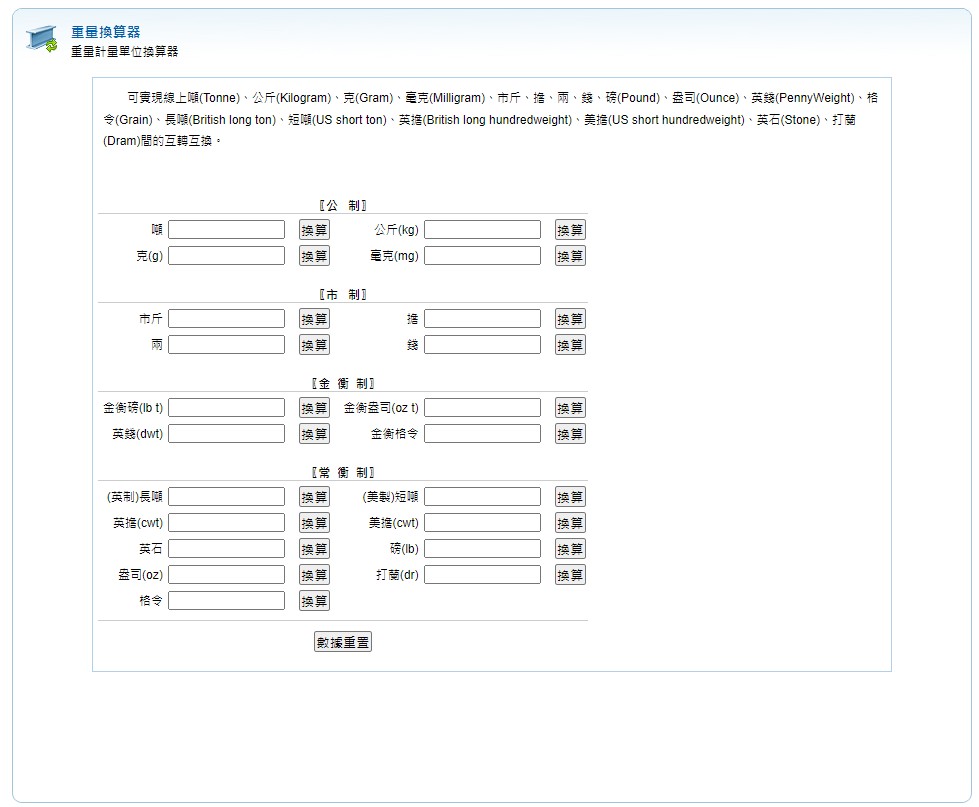Screen dimensions: 979x807
Task: Click 換算 button for 毫克(mg)
Action: [x=570, y=255]
